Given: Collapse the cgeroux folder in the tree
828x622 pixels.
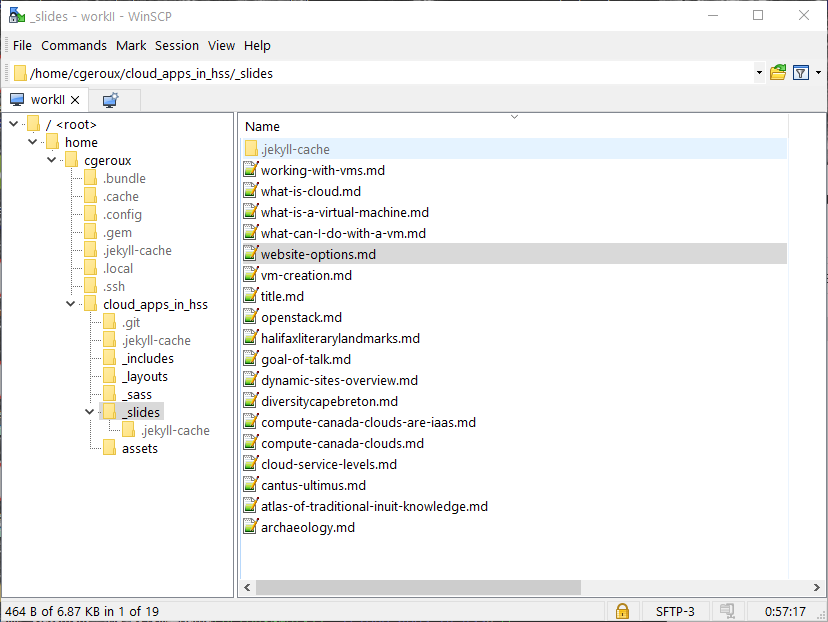Looking at the screenshot, I should [x=52, y=160].
